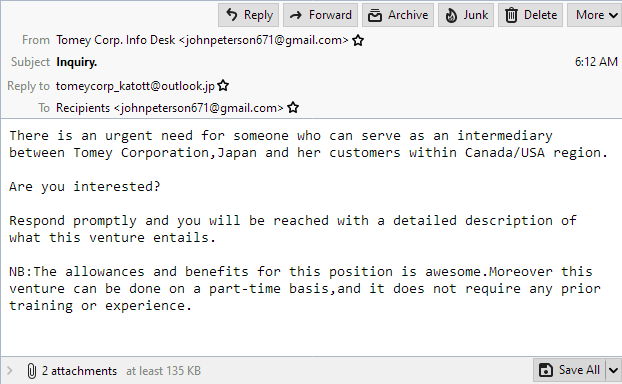Save All attachments
Screen dimensions: 622x384
click(x=569, y=370)
